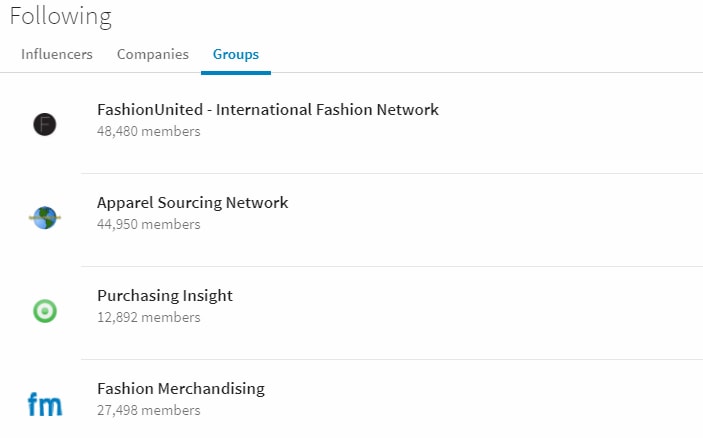This screenshot has width=703, height=438.
Task: Click the Purchasing Insight green target icon
Action: pyautogui.click(x=45, y=311)
